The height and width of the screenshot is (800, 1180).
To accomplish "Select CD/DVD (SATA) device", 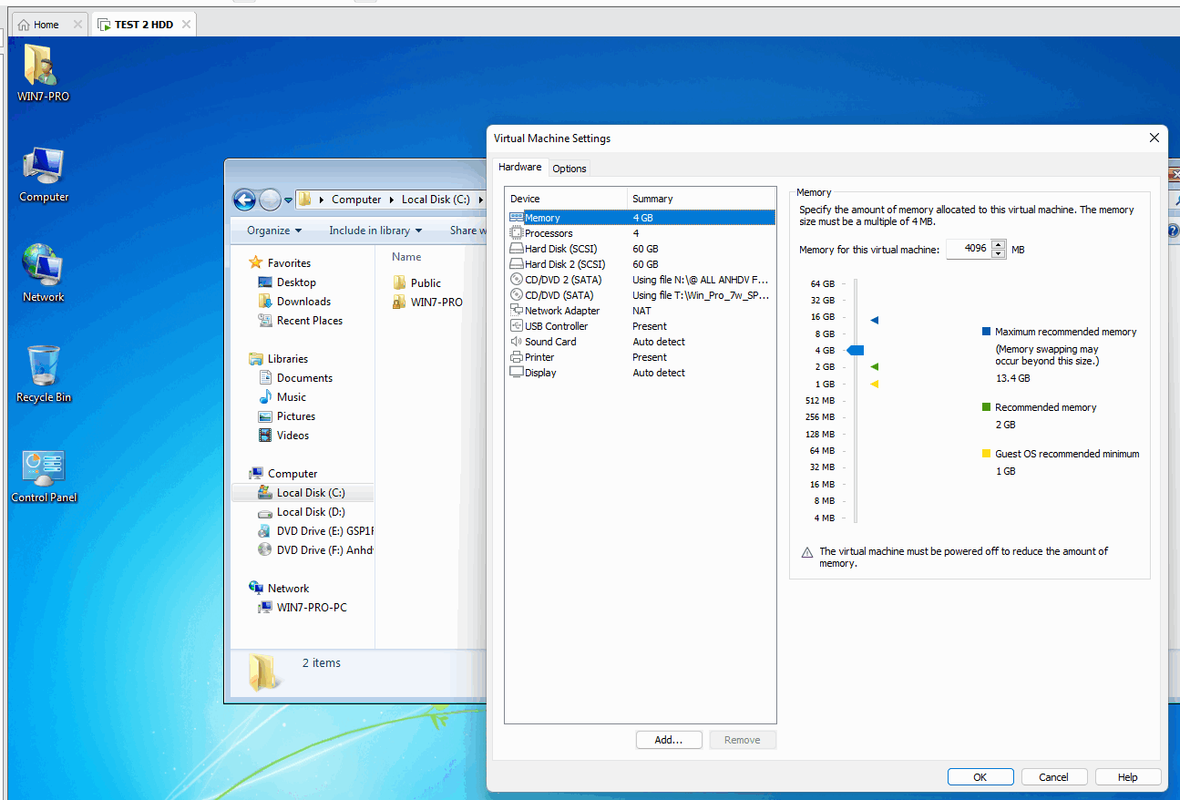I will coord(641,295).
